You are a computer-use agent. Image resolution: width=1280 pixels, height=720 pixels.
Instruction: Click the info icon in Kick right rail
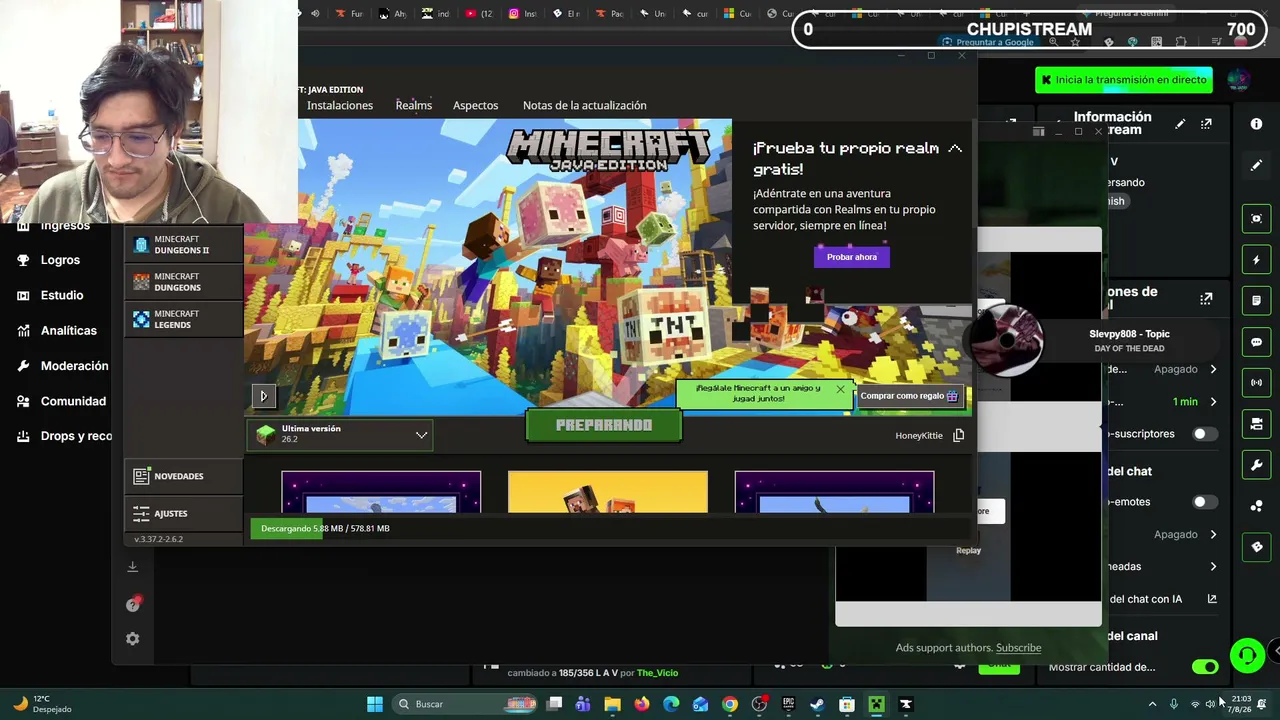pos(1257,124)
